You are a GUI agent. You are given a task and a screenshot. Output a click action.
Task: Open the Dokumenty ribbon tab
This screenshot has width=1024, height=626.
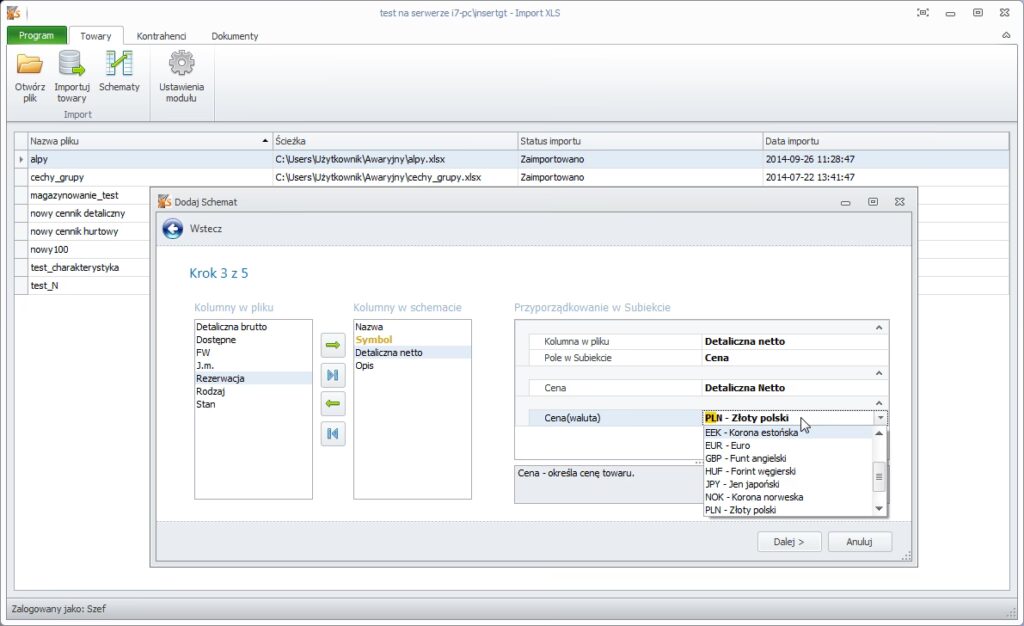[235, 36]
